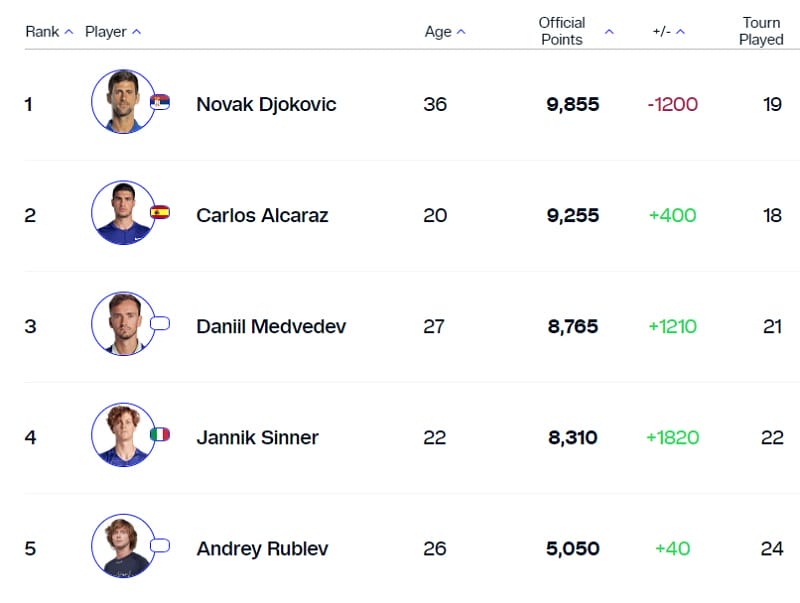Click the Italian flag icon beside Sinner
Screen dimensions: 800x603
point(160,435)
